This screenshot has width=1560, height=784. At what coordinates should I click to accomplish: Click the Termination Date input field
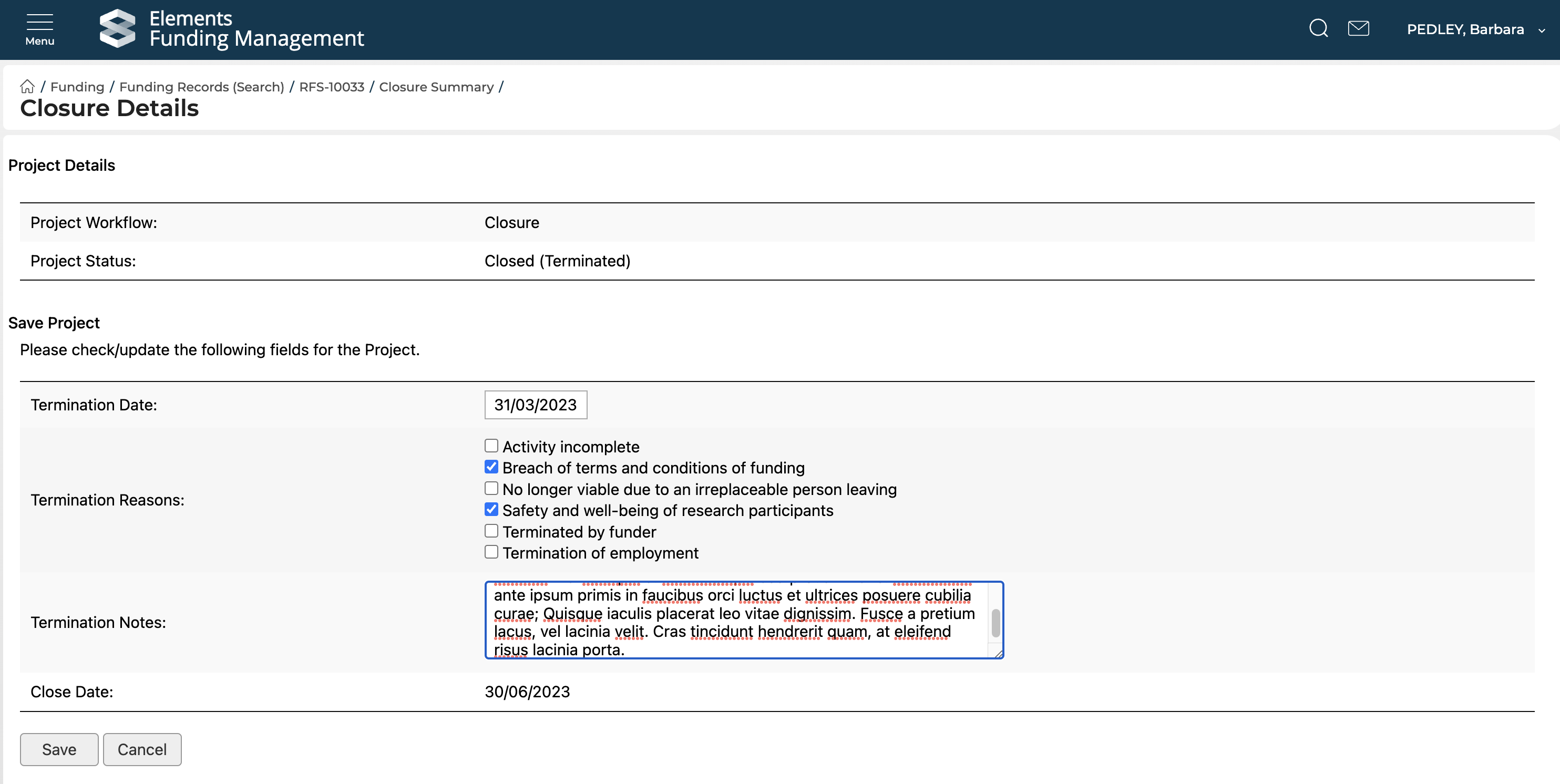click(x=536, y=405)
